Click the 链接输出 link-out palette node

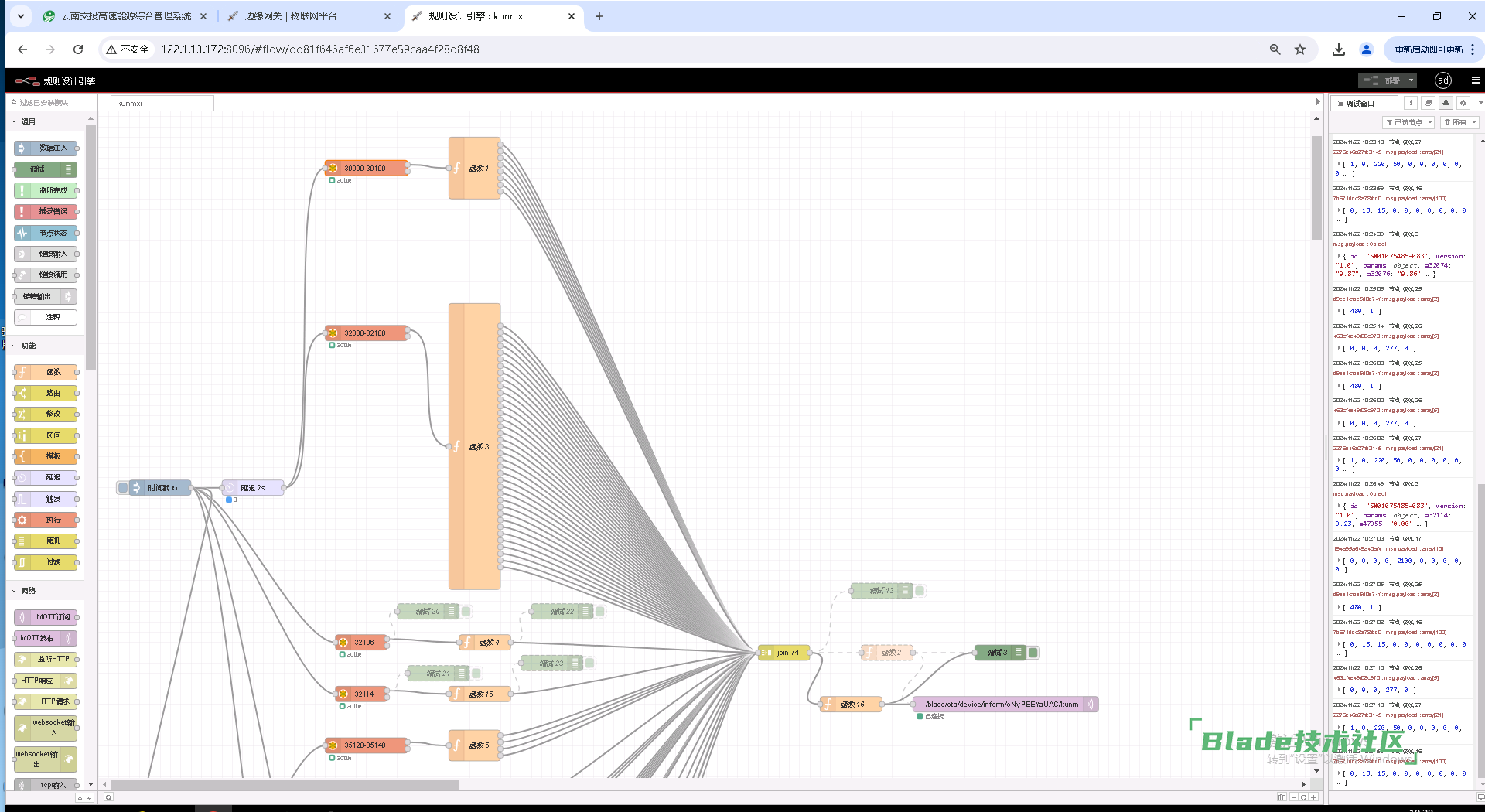coord(46,296)
